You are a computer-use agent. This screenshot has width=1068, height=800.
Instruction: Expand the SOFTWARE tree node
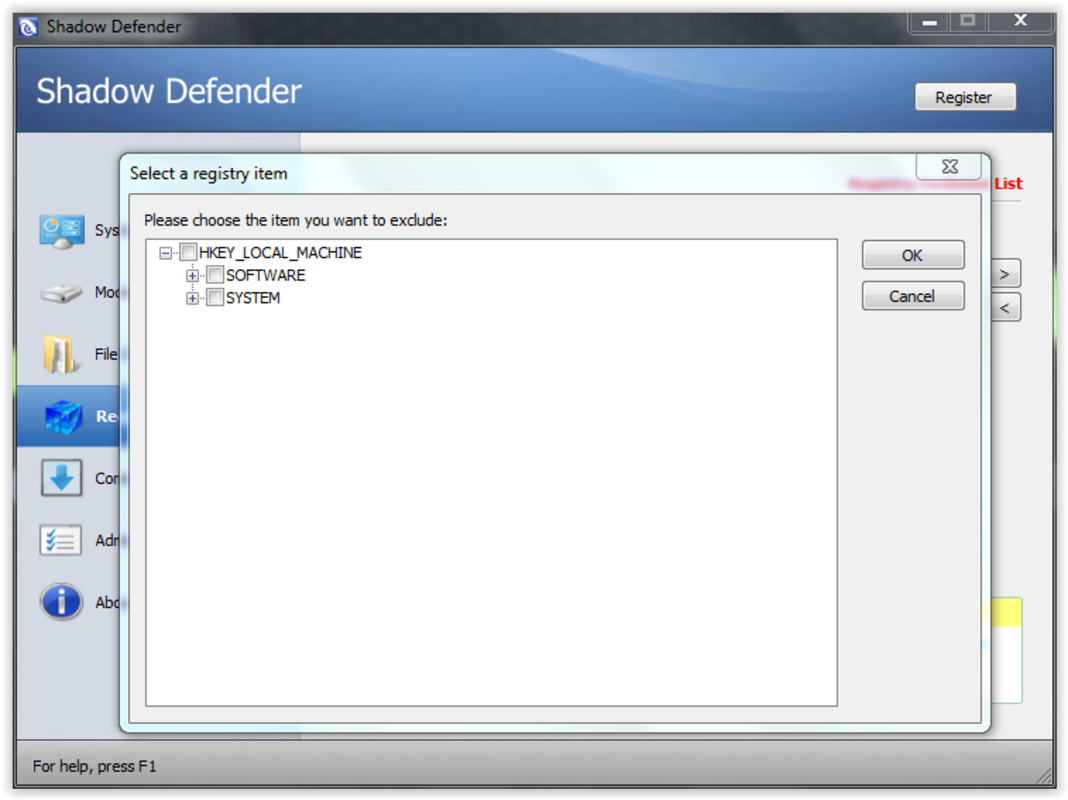point(192,275)
